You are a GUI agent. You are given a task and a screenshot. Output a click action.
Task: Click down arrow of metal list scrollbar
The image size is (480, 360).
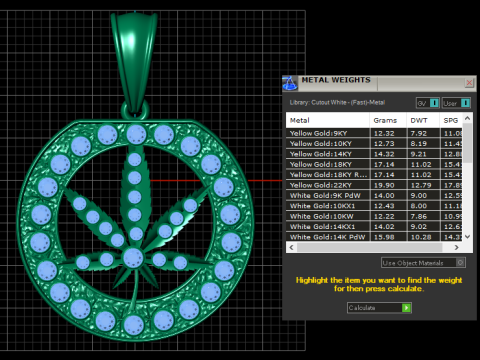467,237
